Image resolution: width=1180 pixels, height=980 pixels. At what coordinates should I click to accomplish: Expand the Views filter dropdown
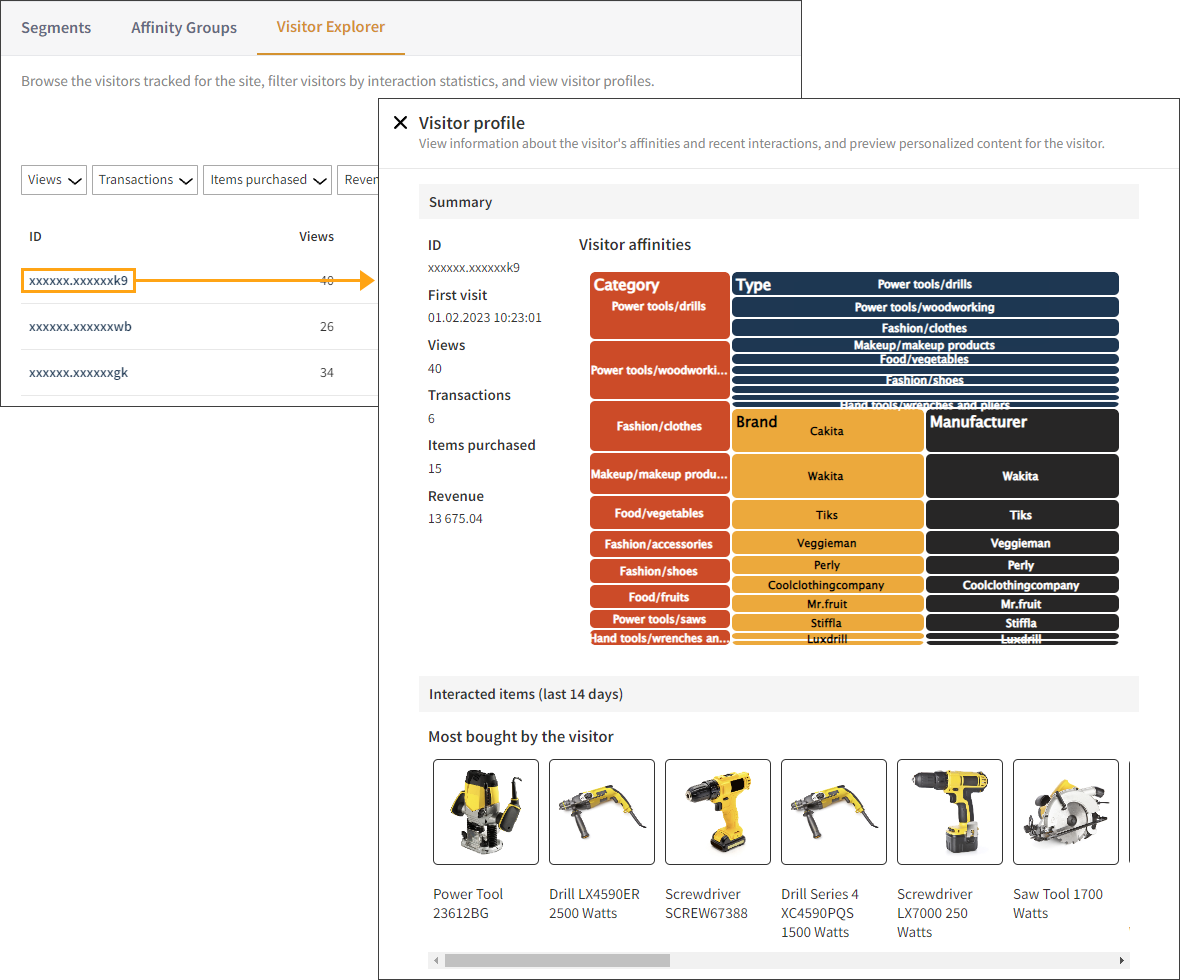(54, 180)
